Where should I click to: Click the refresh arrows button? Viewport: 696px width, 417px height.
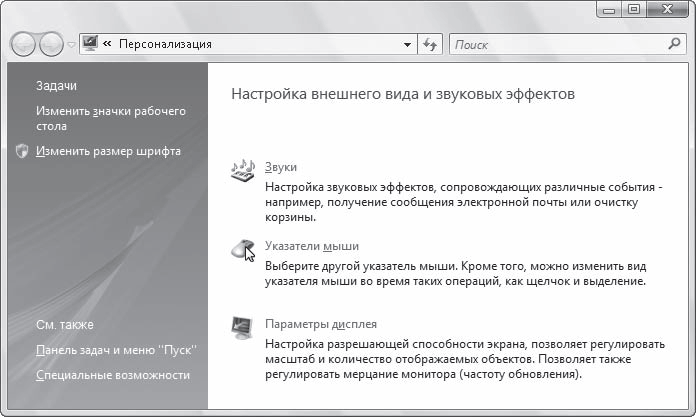point(430,44)
